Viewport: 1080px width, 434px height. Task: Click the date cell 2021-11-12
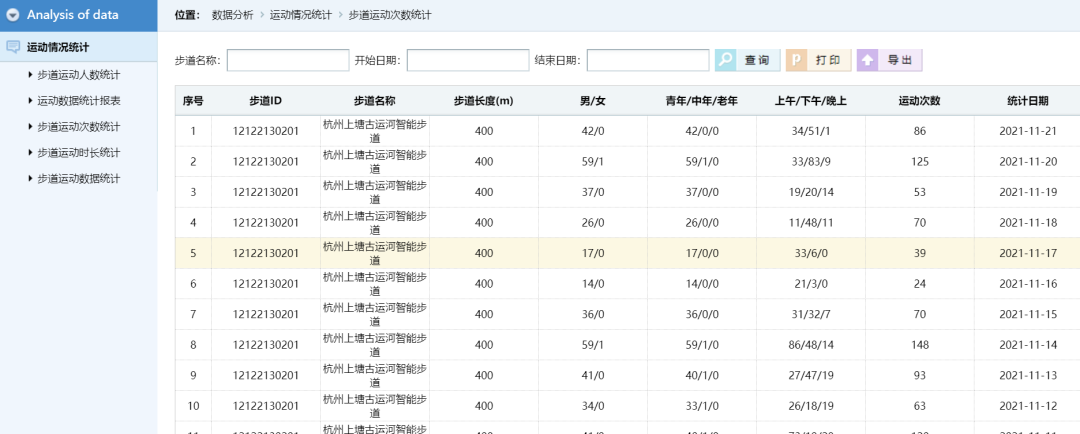coord(1028,406)
